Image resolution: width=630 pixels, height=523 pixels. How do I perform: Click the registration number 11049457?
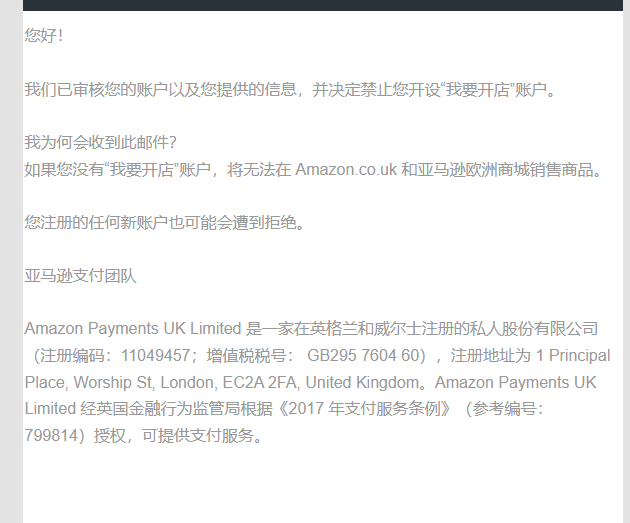pyautogui.click(x=155, y=355)
